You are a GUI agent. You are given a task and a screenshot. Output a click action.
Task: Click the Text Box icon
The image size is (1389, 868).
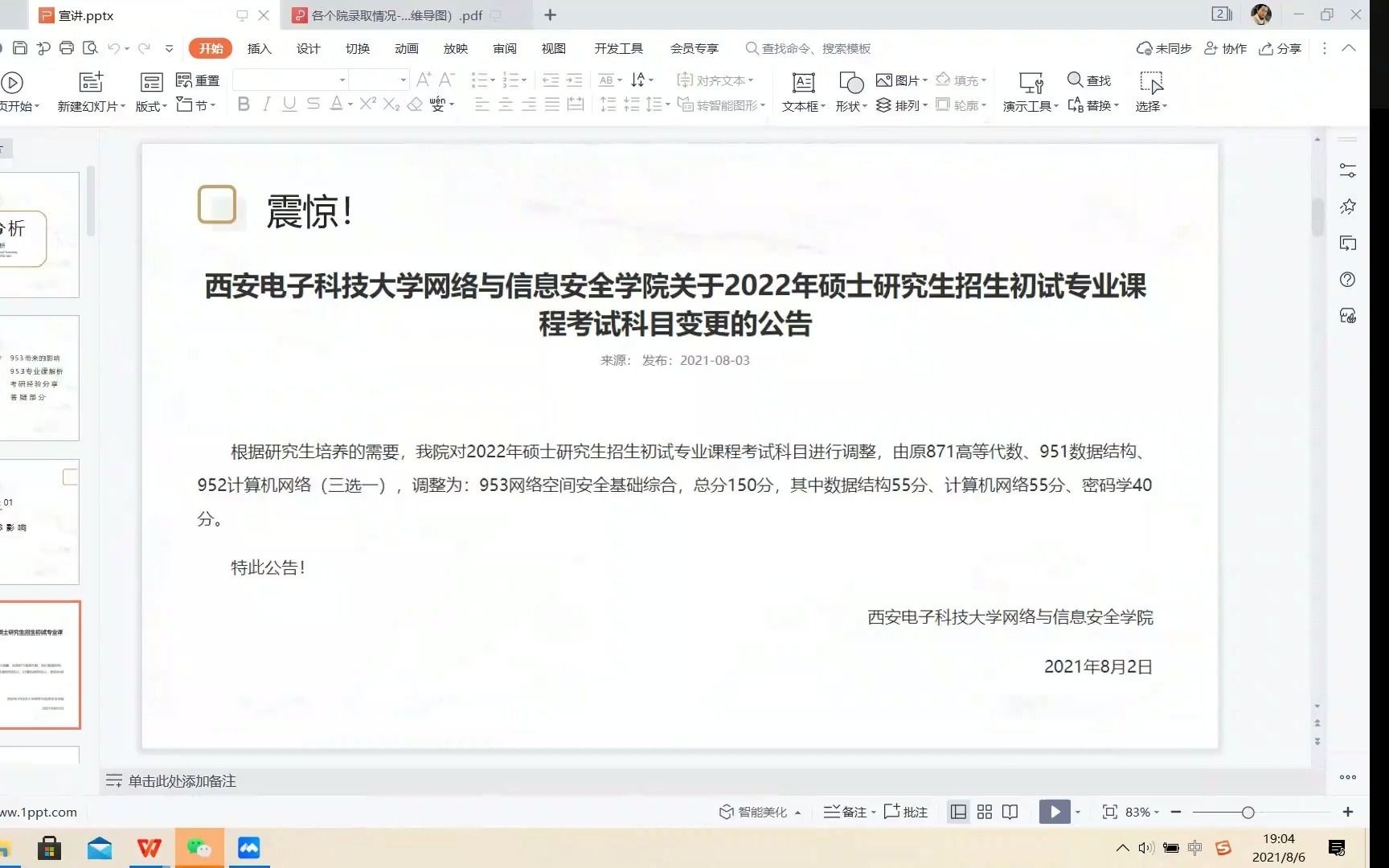point(804,83)
